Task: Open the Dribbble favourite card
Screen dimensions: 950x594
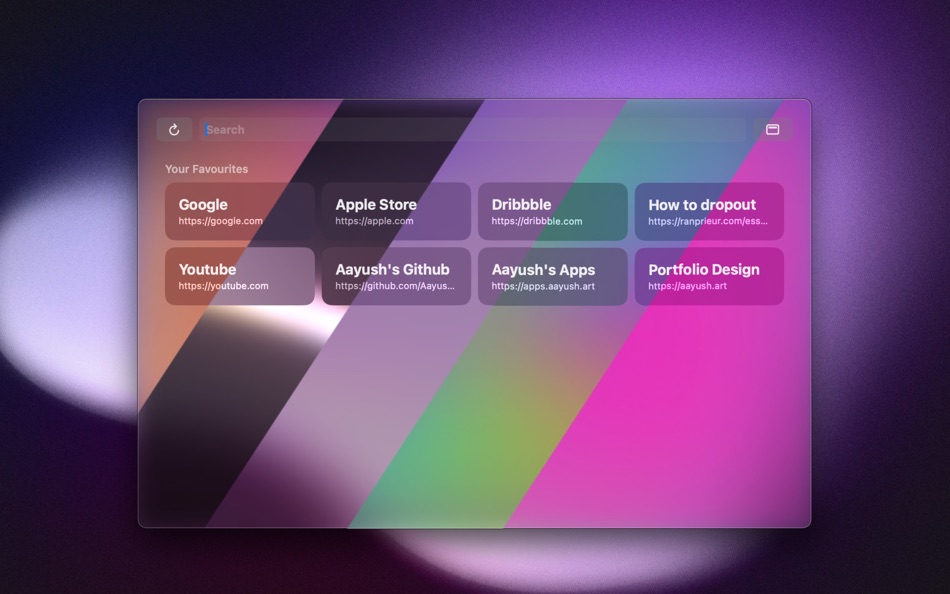Action: tap(553, 212)
